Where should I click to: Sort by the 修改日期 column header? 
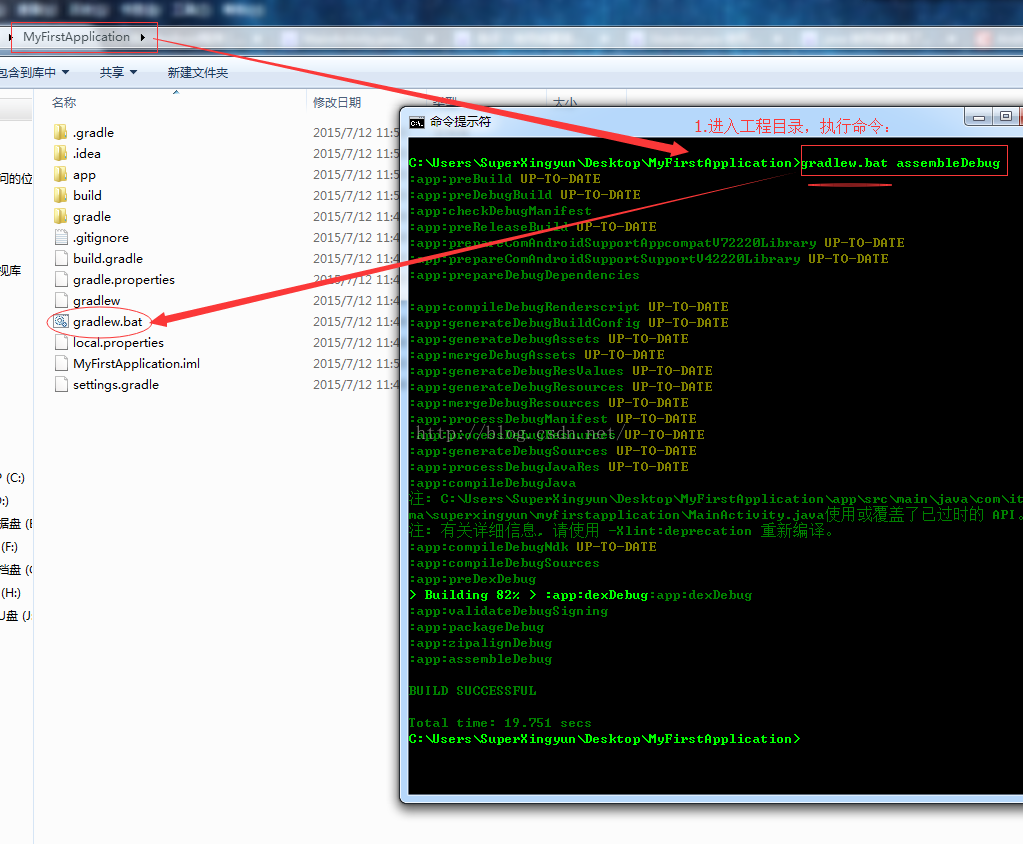coord(337,102)
